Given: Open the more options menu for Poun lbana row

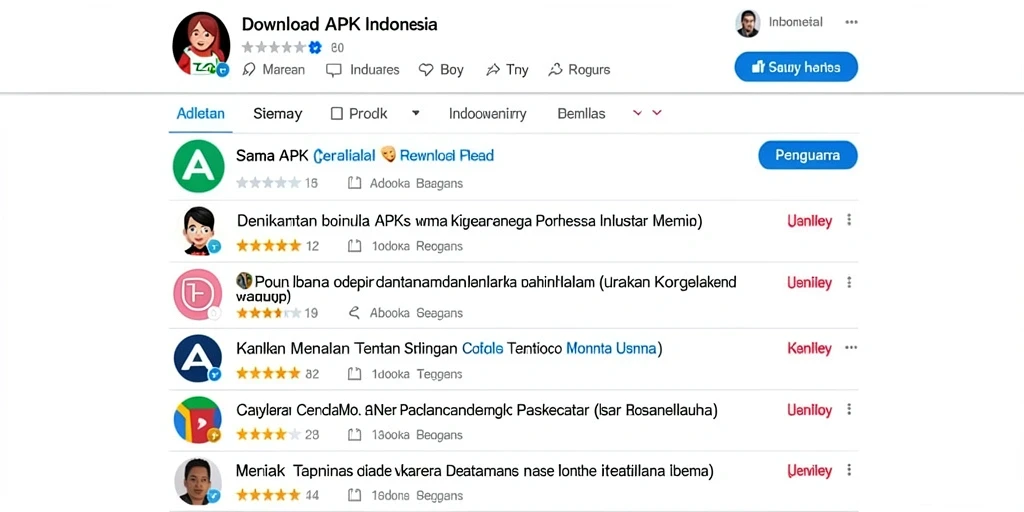Looking at the screenshot, I should 849,282.
